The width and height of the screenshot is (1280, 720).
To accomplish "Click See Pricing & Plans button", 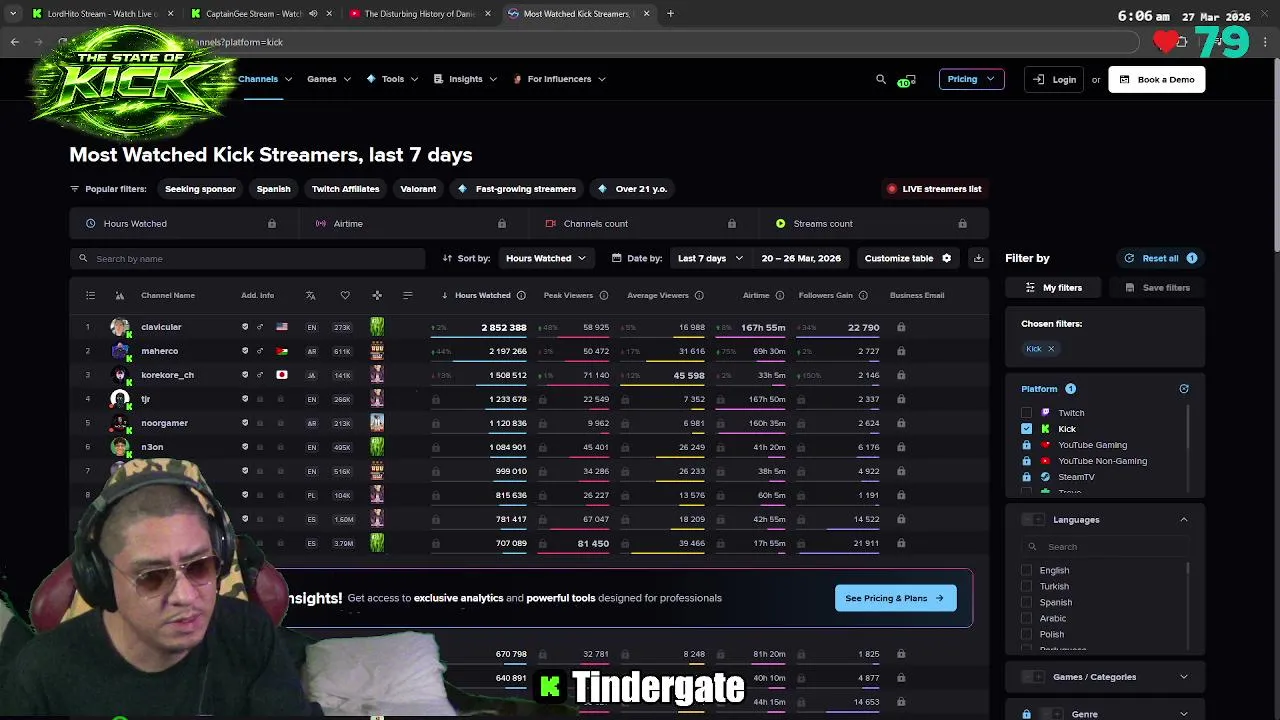I will 895,598.
